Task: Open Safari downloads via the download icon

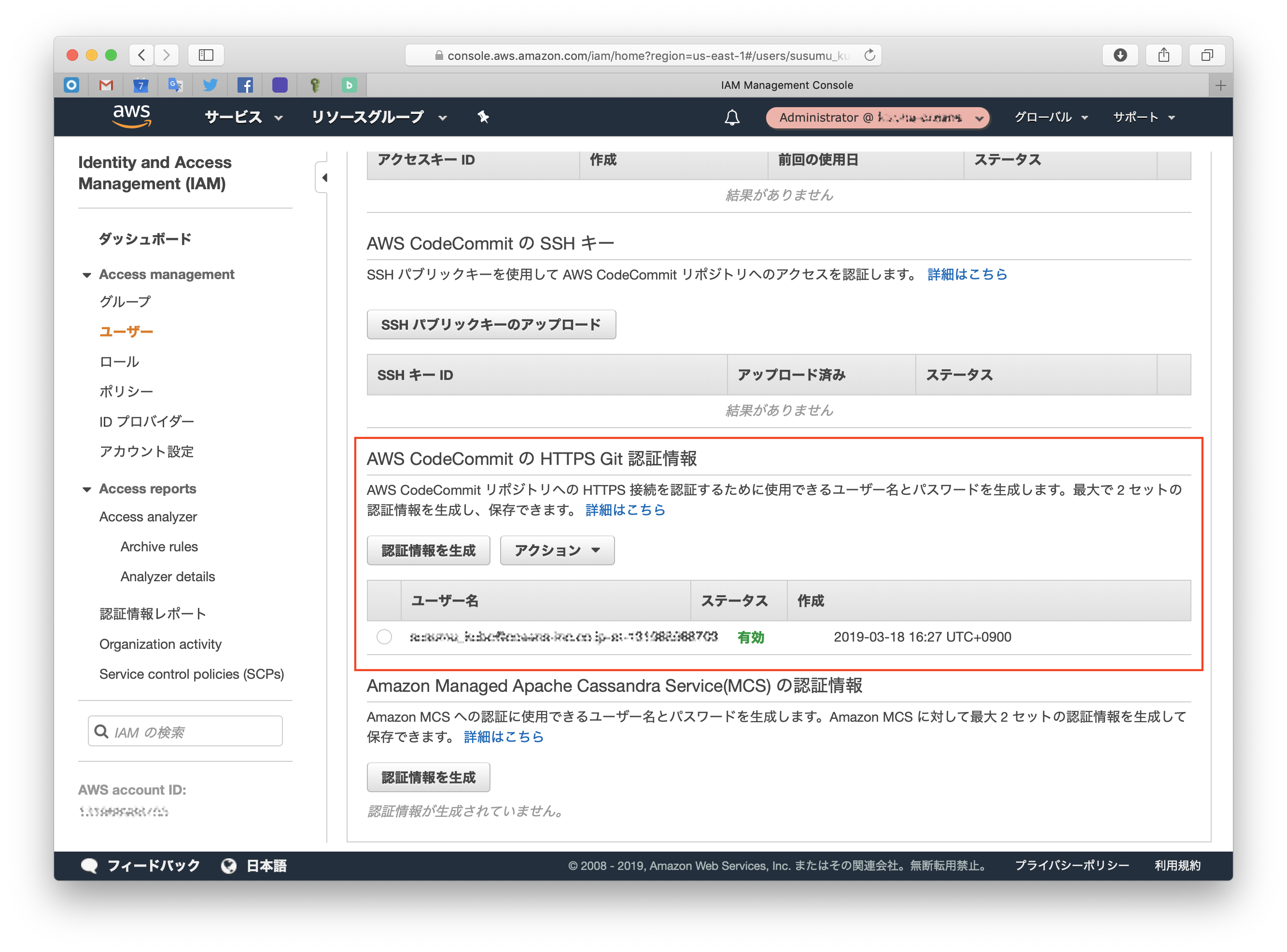Action: coord(1119,55)
